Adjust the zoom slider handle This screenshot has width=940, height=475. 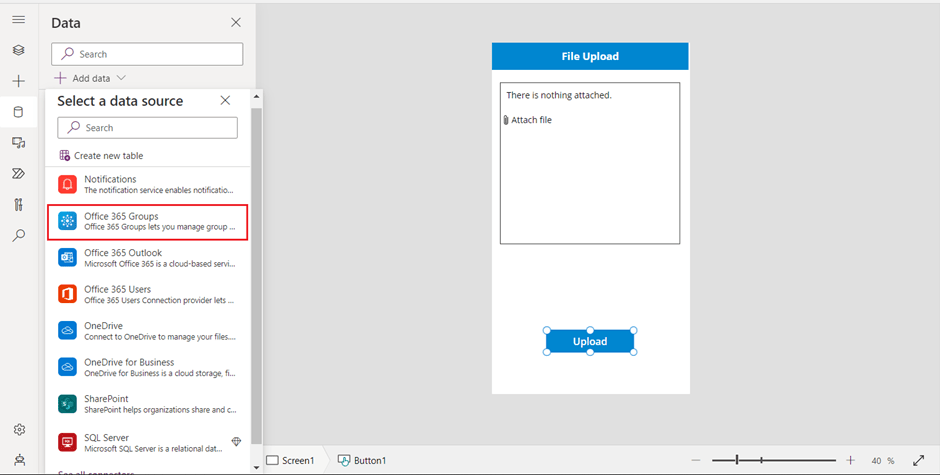(x=737, y=460)
